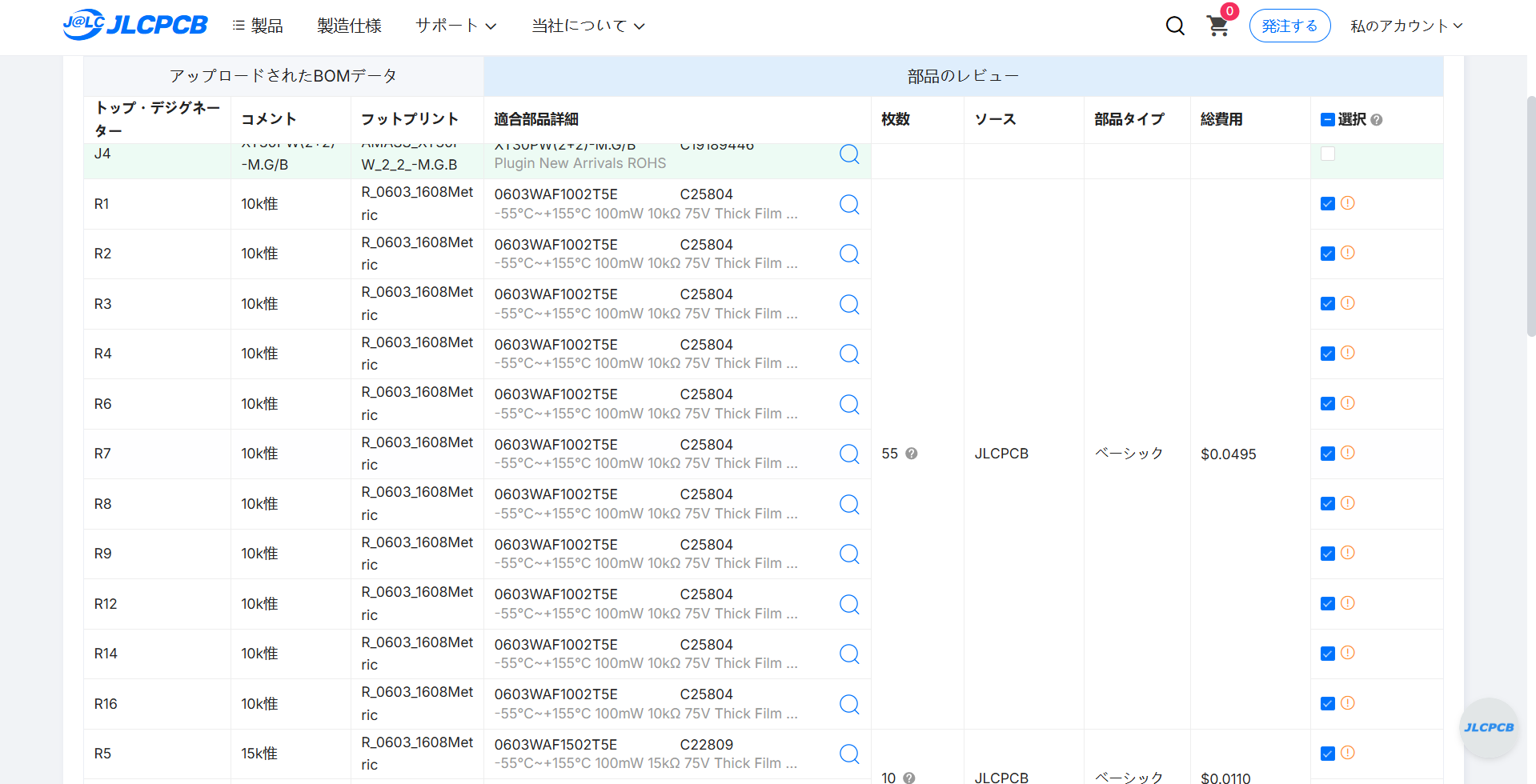
Task: Search matched part for row R7
Action: [849, 454]
